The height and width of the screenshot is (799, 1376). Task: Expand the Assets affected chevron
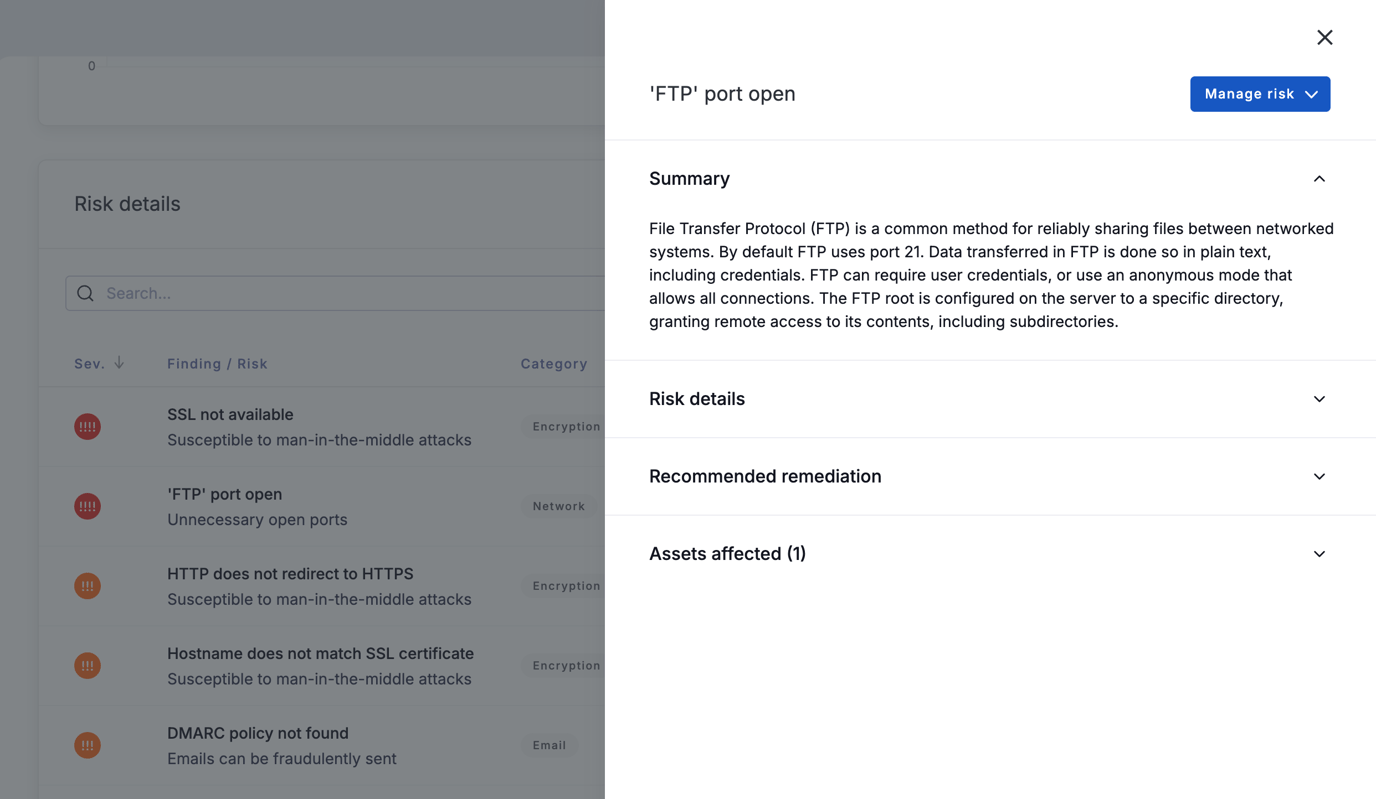point(1319,554)
